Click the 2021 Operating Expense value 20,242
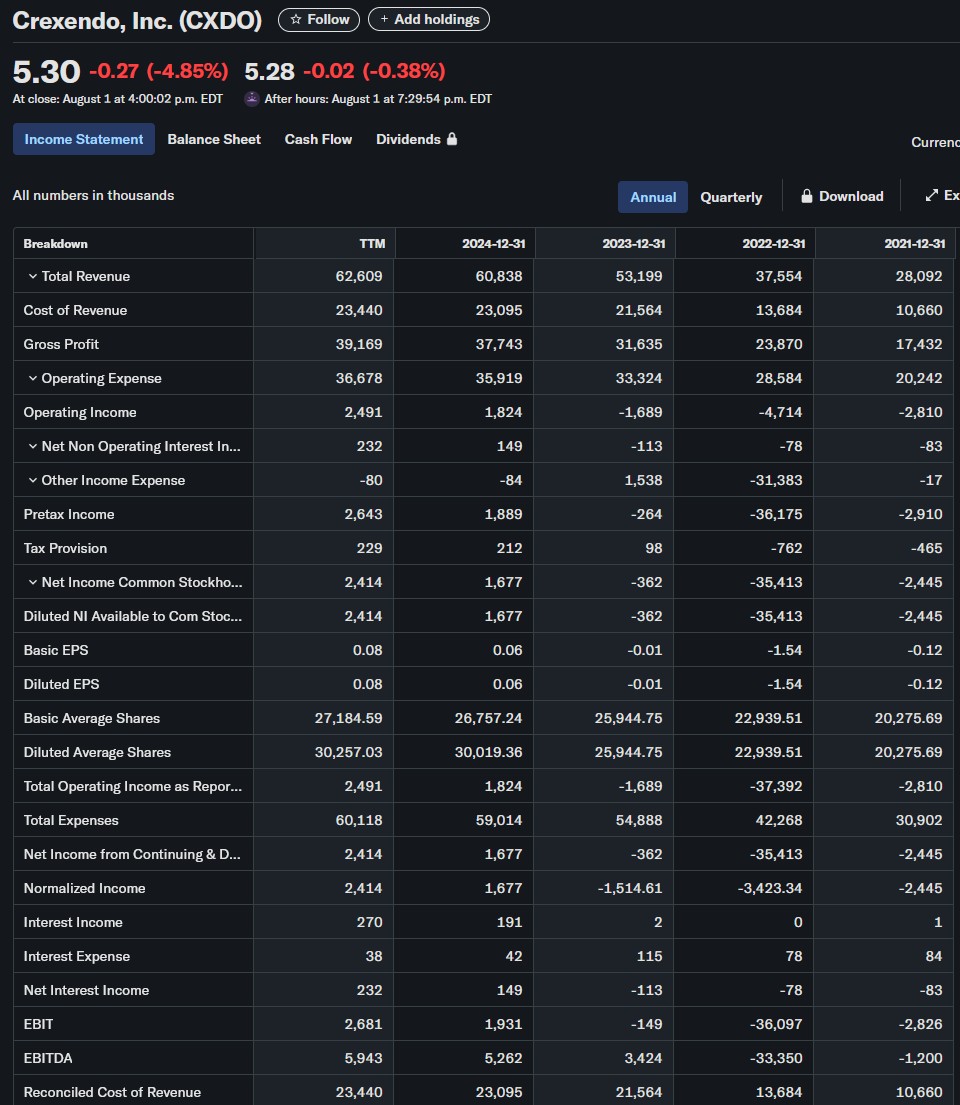This screenshot has width=960, height=1105. [919, 378]
